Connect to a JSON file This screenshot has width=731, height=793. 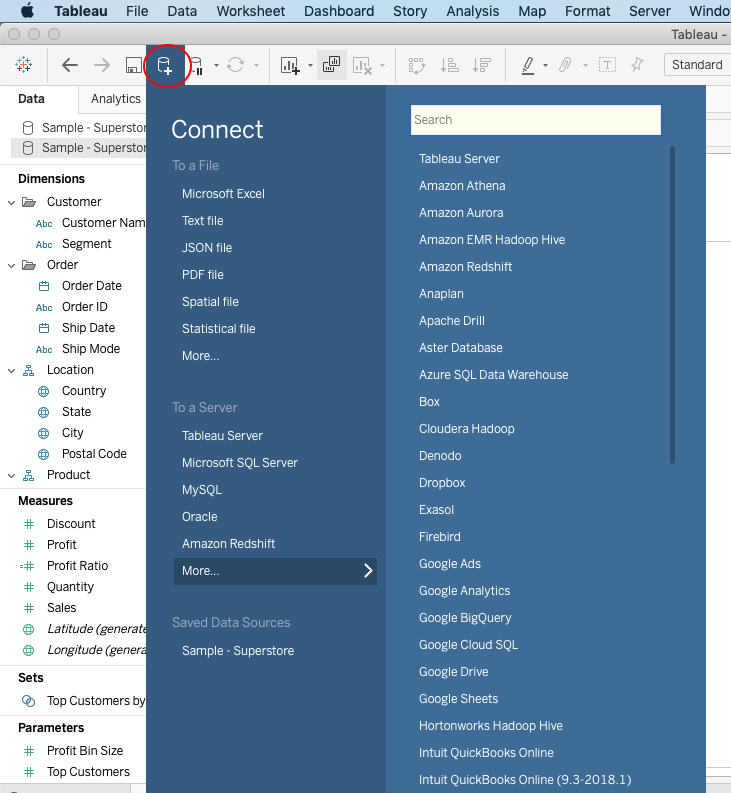[x=207, y=248]
